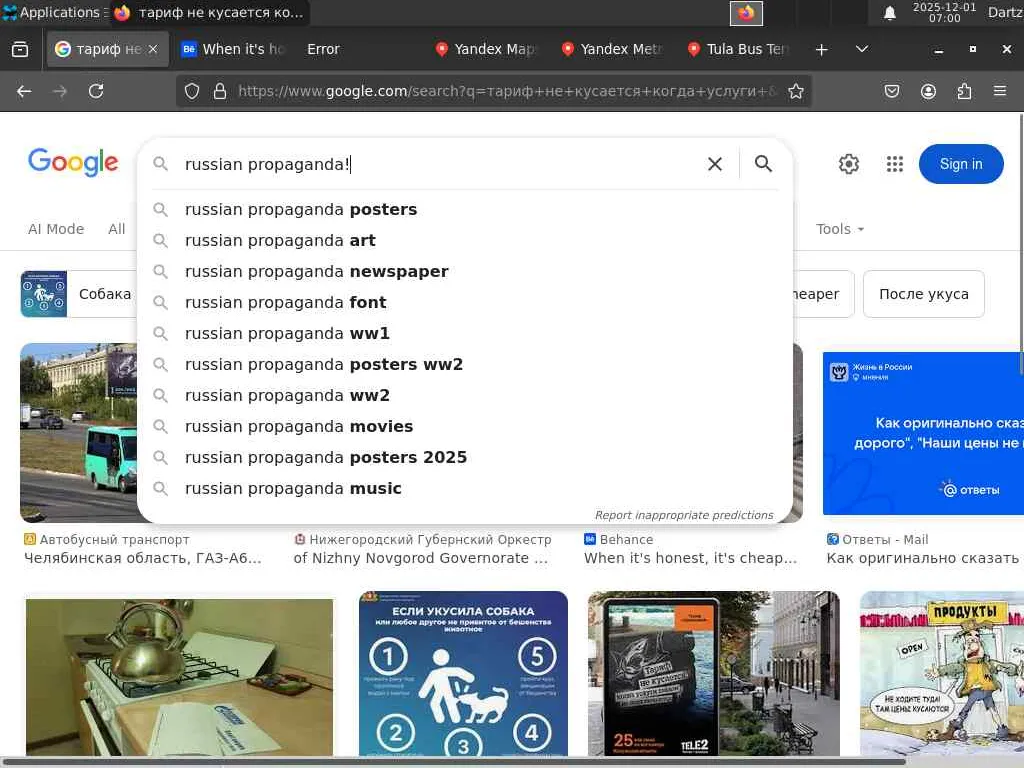Click the Google logo

[x=73, y=162]
